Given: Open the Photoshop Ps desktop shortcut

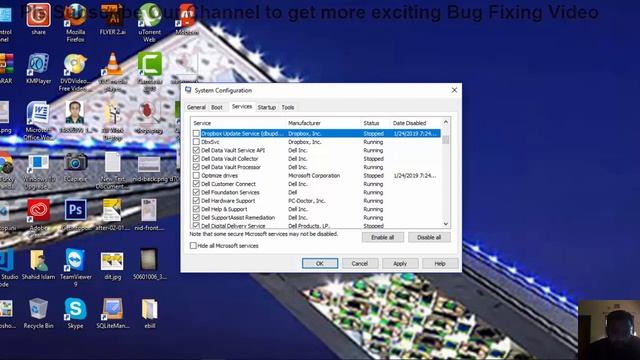Looking at the screenshot, I should click(x=76, y=216).
